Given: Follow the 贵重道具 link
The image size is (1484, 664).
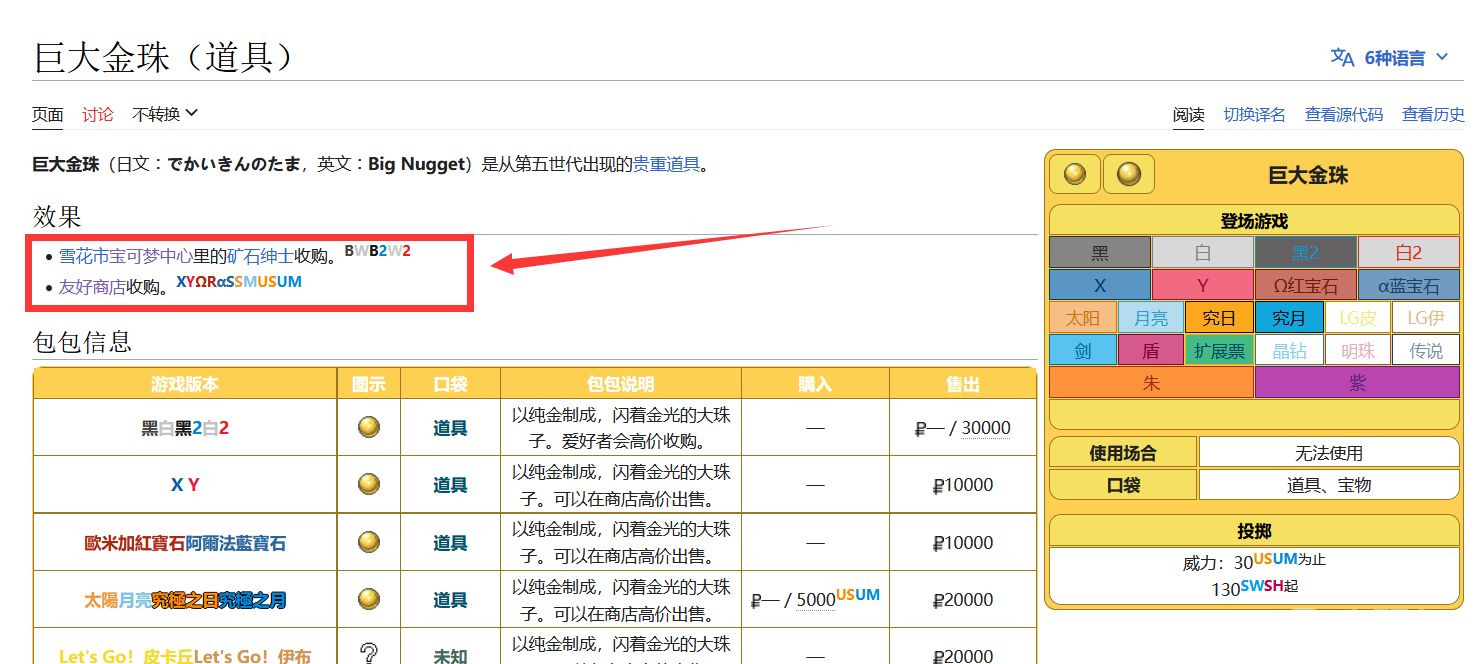Looking at the screenshot, I should [x=666, y=164].
